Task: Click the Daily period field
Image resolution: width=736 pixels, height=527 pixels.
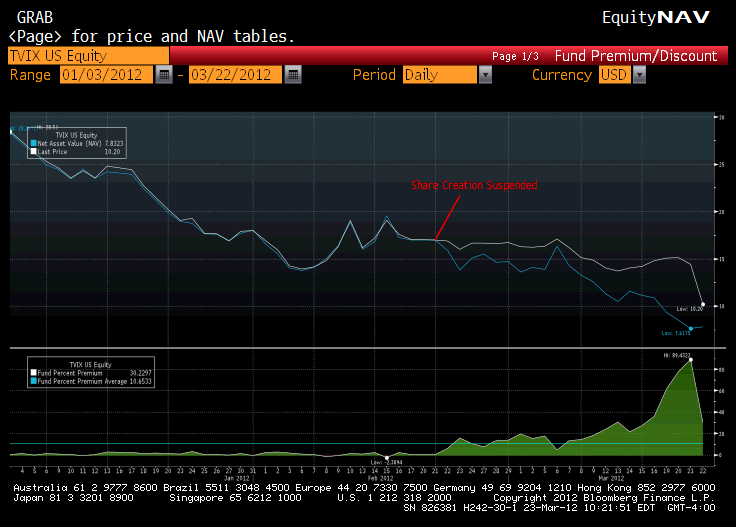Action: 440,75
